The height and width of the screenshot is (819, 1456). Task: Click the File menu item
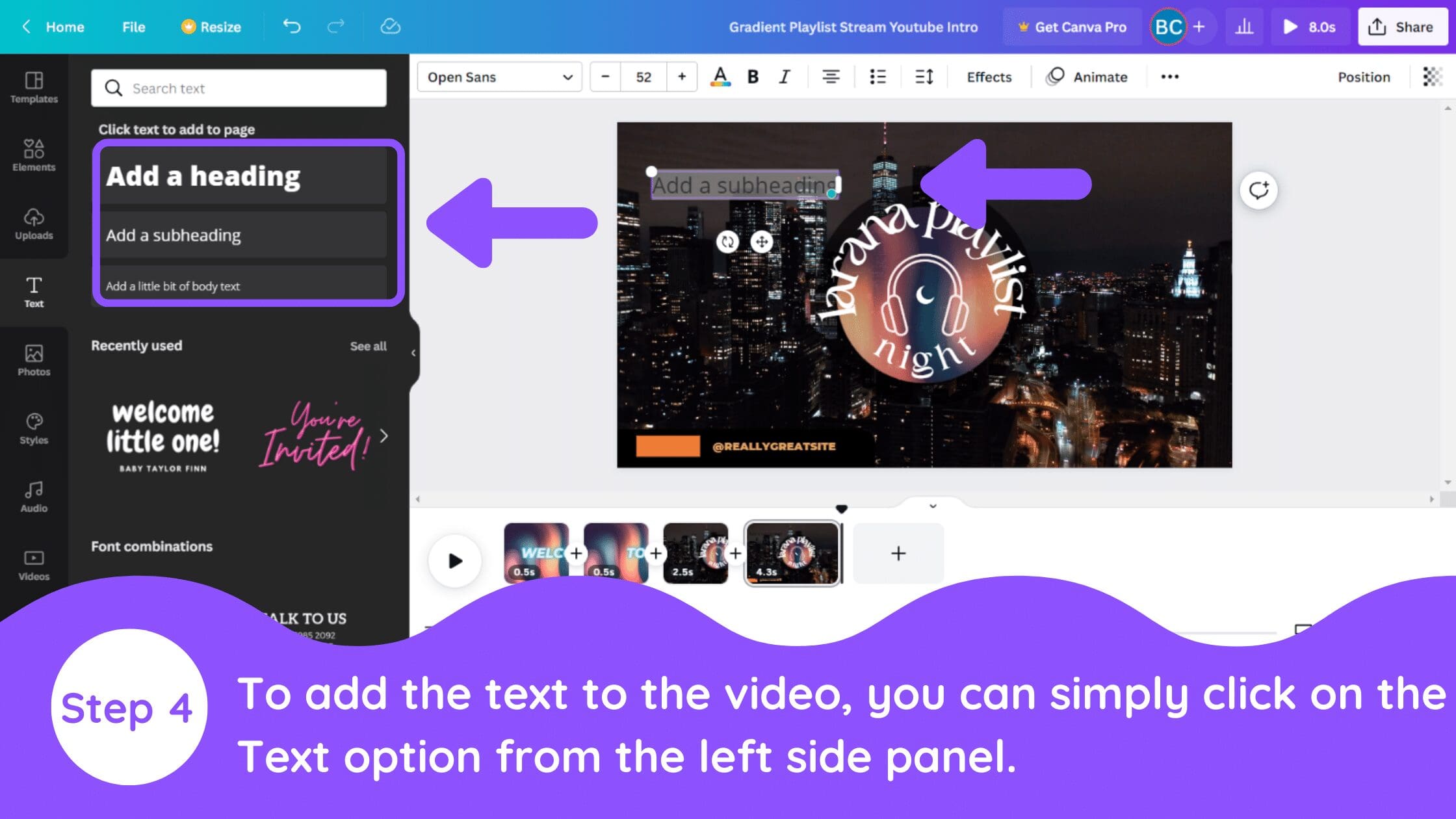[133, 27]
